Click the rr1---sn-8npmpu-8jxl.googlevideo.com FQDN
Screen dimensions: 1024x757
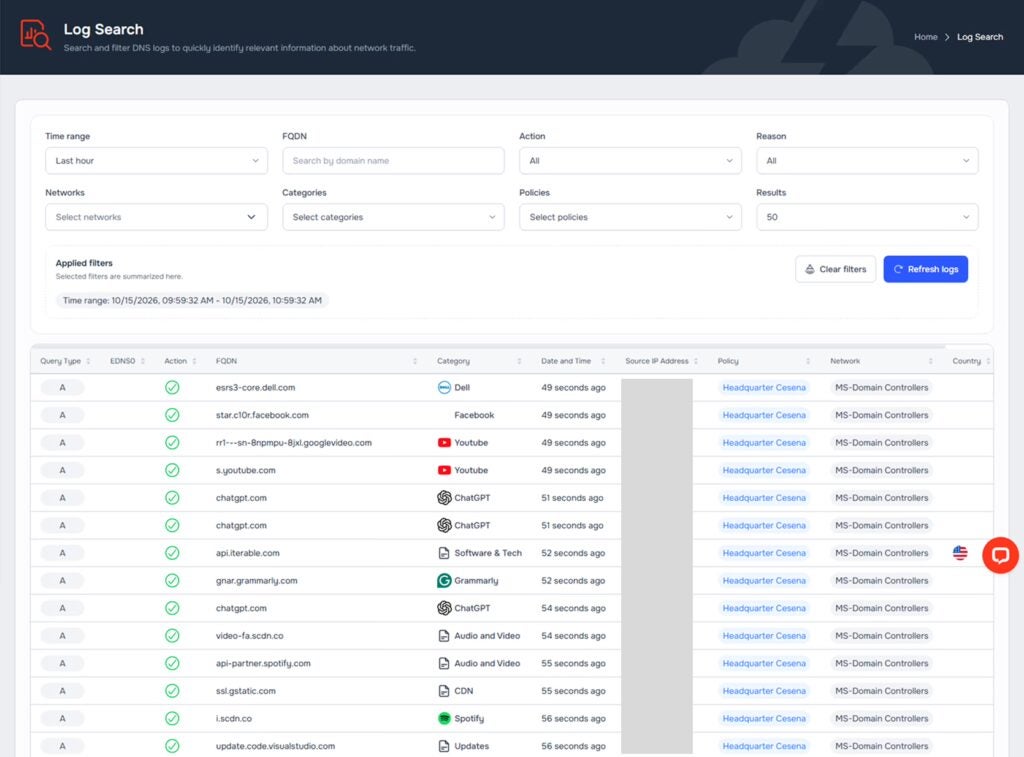294,443
